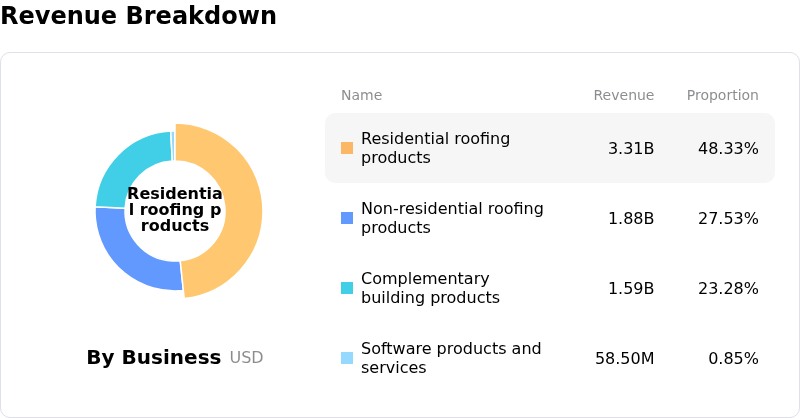The image size is (800, 418).
Task: Click the cyan swatch beside Complementary building products
Action: [347, 288]
